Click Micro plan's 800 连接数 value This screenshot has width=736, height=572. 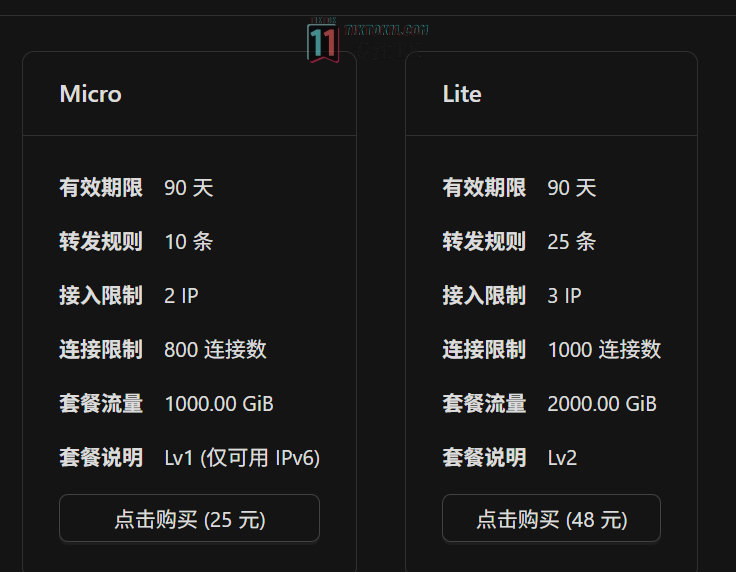pos(215,350)
